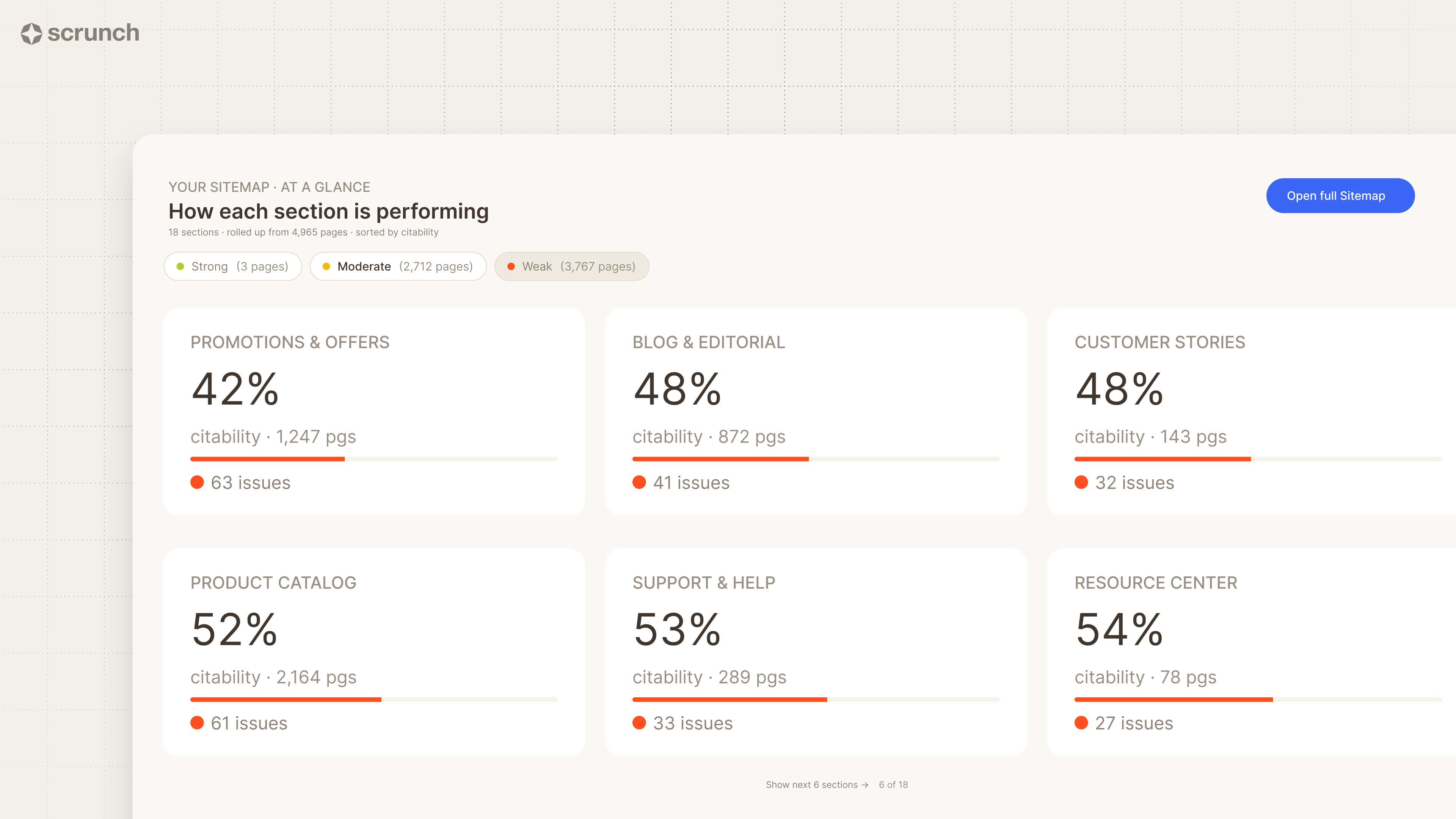Open the Product Catalog section card

(373, 652)
